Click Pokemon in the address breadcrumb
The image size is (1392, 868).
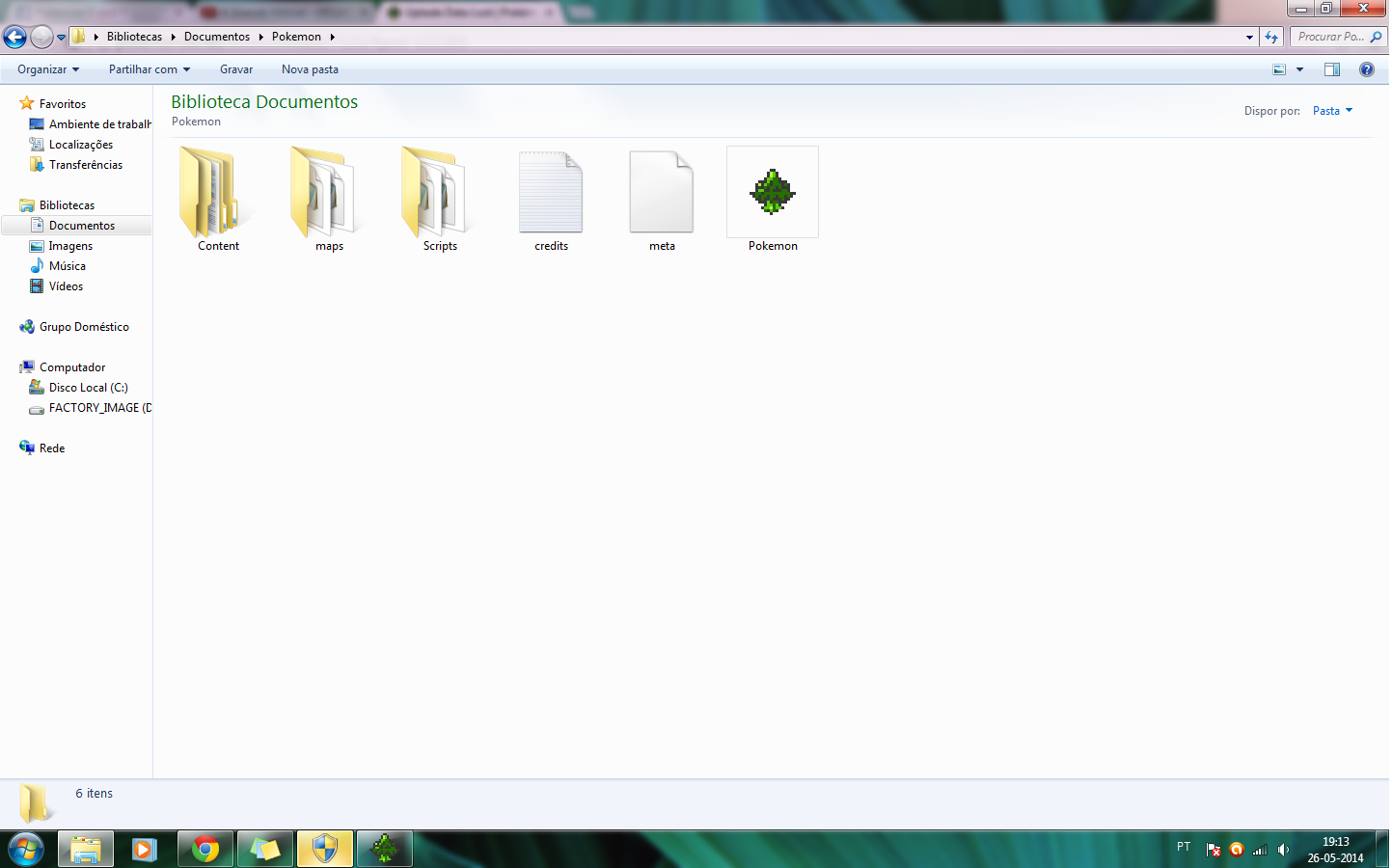pyautogui.click(x=296, y=37)
